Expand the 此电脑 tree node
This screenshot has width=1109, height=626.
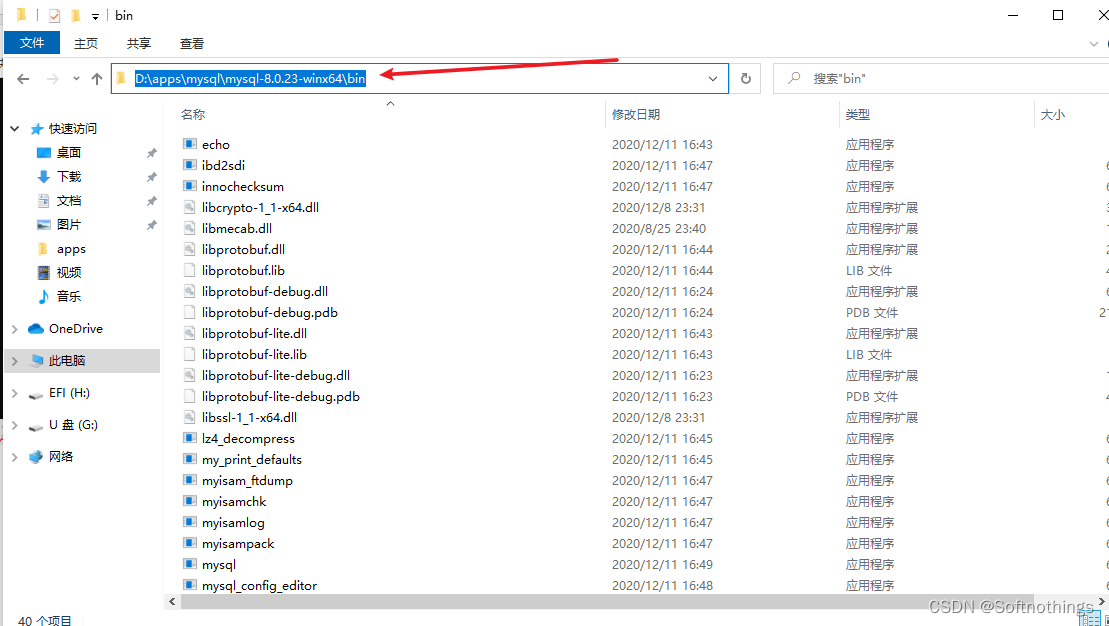(14, 361)
